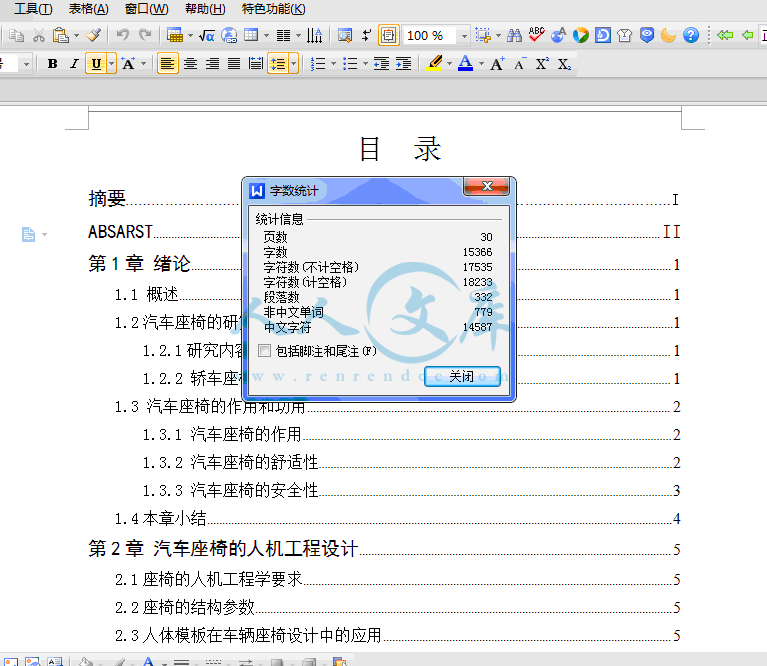Apply blue font color A
Image resolution: width=767 pixels, height=666 pixels.
coord(466,64)
